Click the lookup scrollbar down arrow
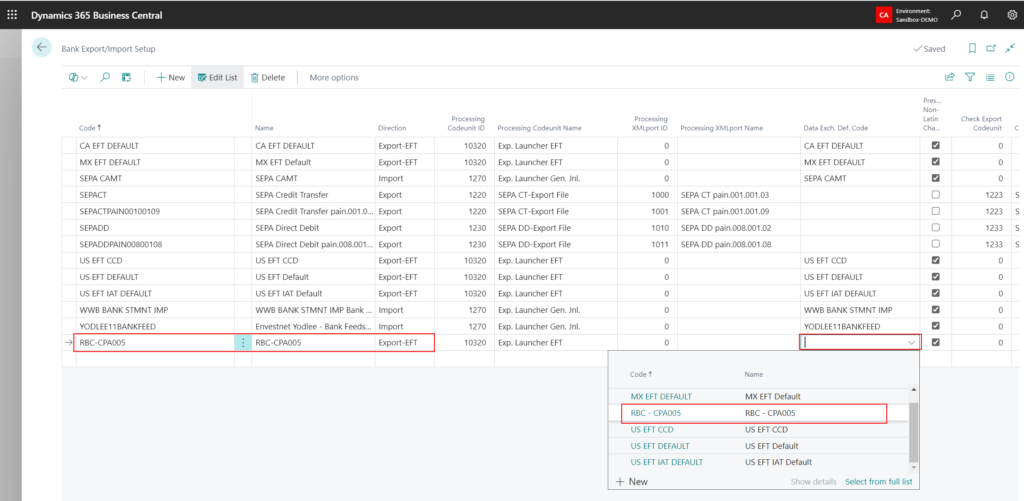This screenshot has height=501, width=1024. coord(913,467)
